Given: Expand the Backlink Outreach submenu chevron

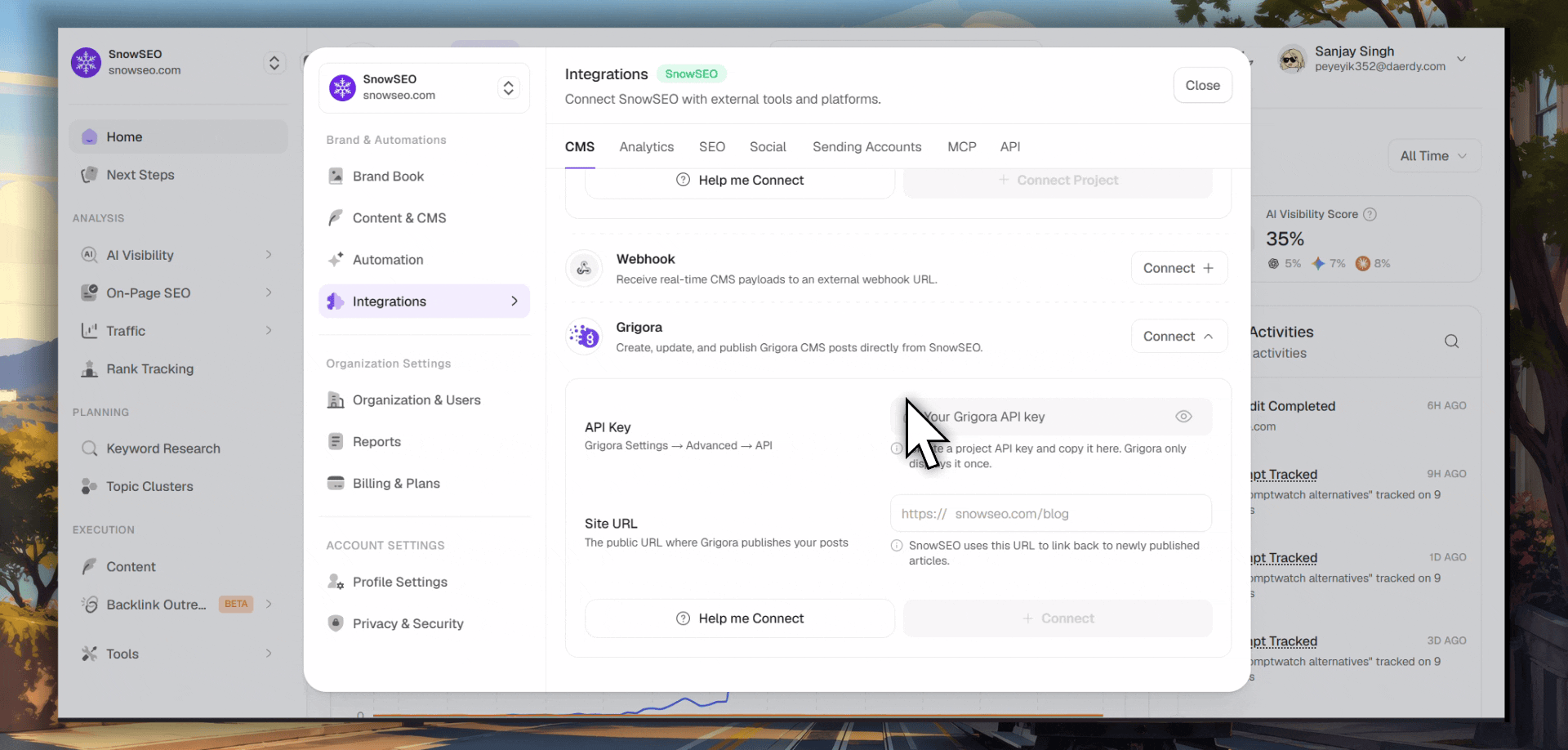Looking at the screenshot, I should (x=269, y=605).
